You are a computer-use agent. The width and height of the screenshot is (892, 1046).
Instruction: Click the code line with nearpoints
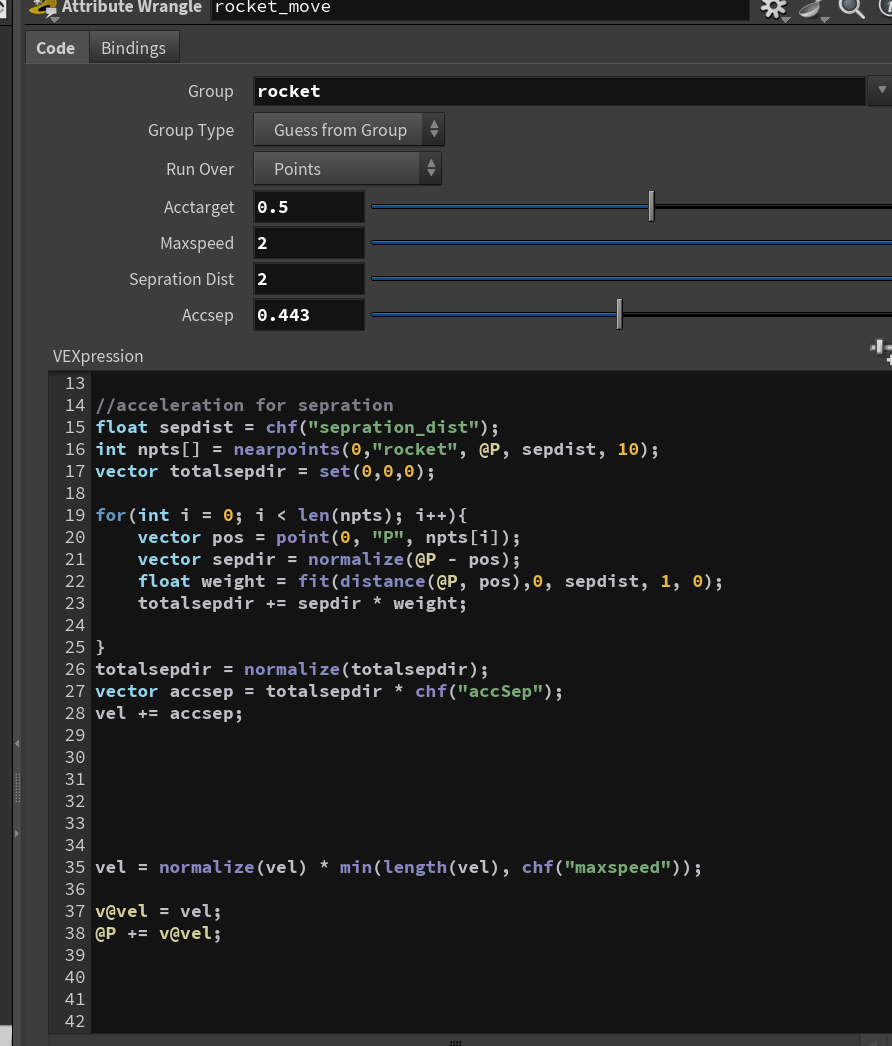pyautogui.click(x=377, y=449)
